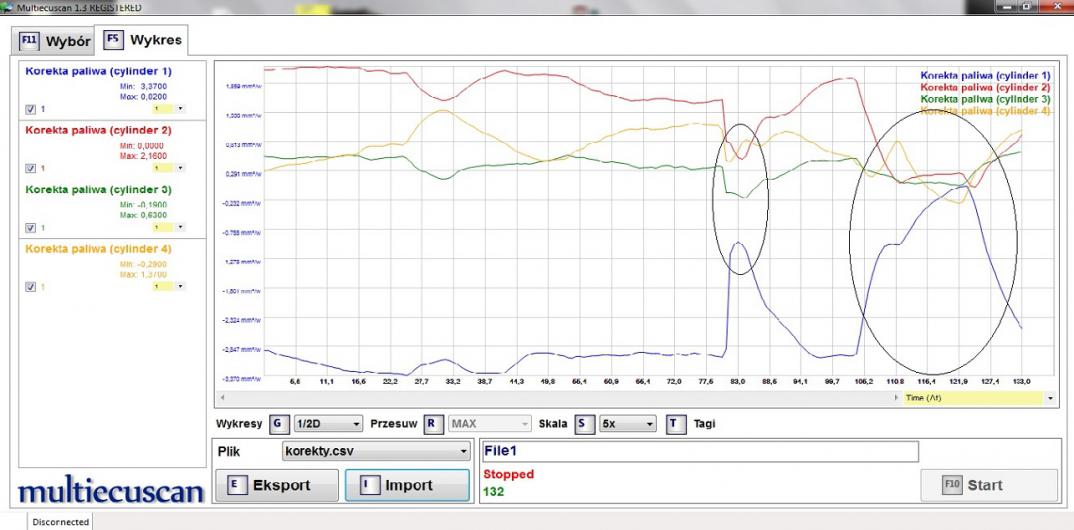Click the I shortcut icon on Import
The height and width of the screenshot is (530, 1074).
[x=369, y=485]
